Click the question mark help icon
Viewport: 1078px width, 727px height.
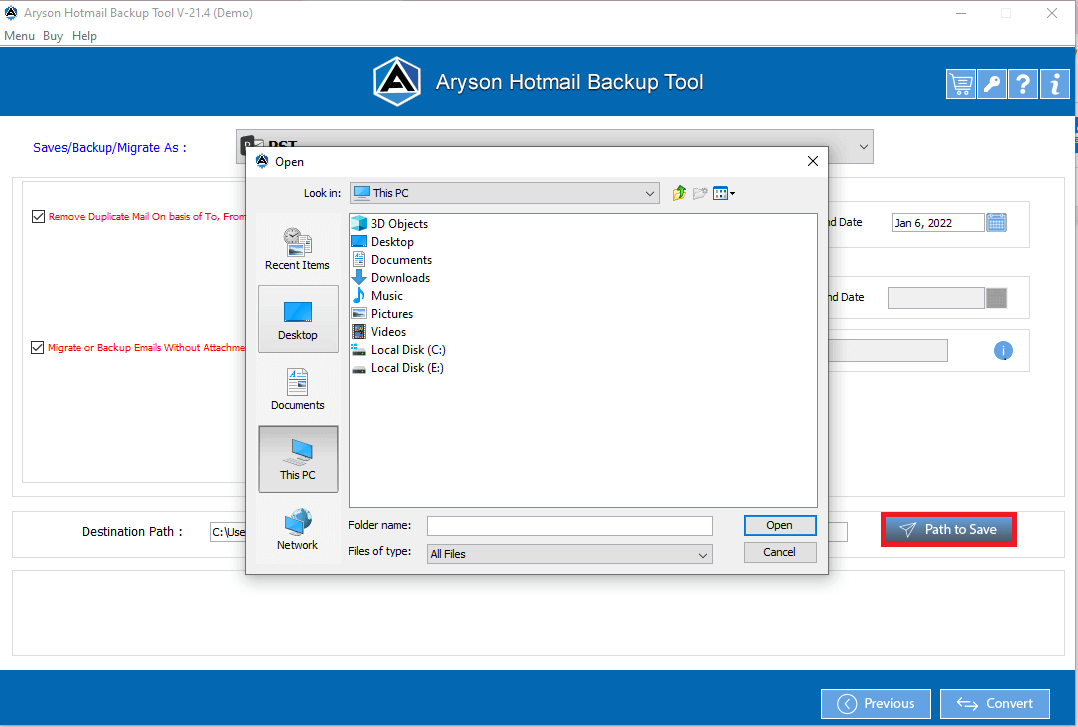pos(1023,85)
